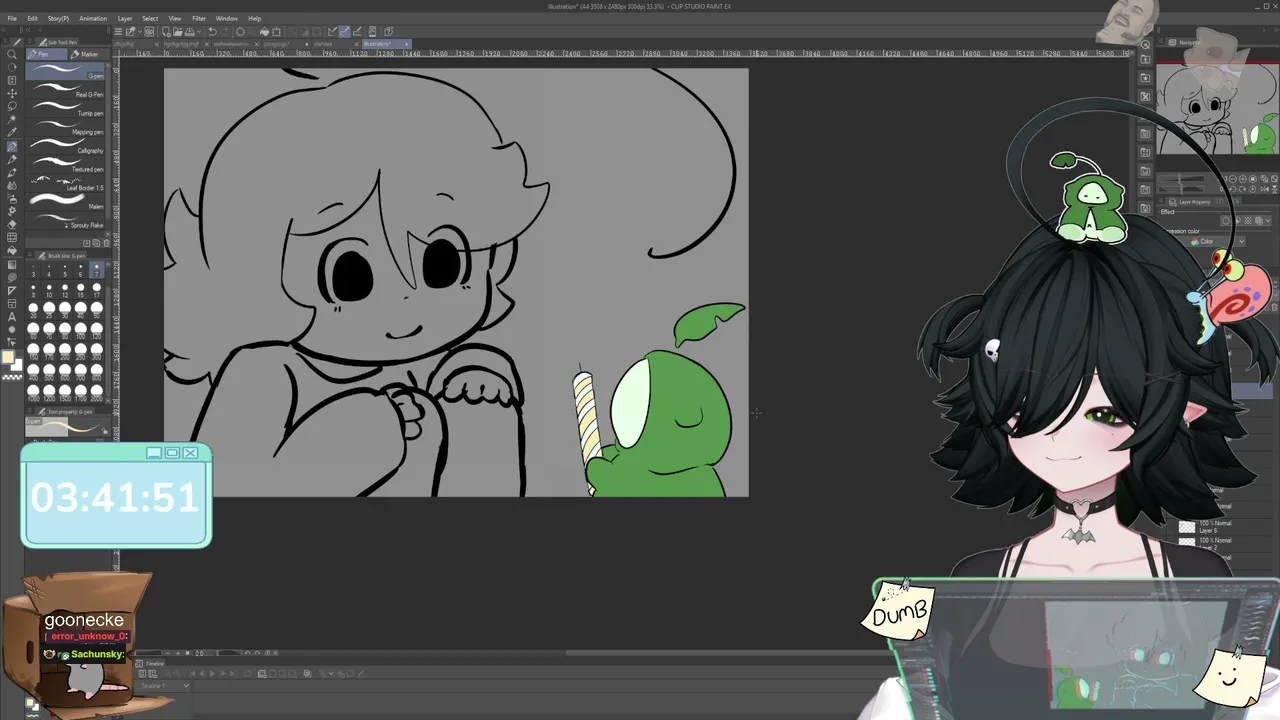This screenshot has width=1280, height=720.
Task: Choose brush size 7
Action: tap(97, 270)
